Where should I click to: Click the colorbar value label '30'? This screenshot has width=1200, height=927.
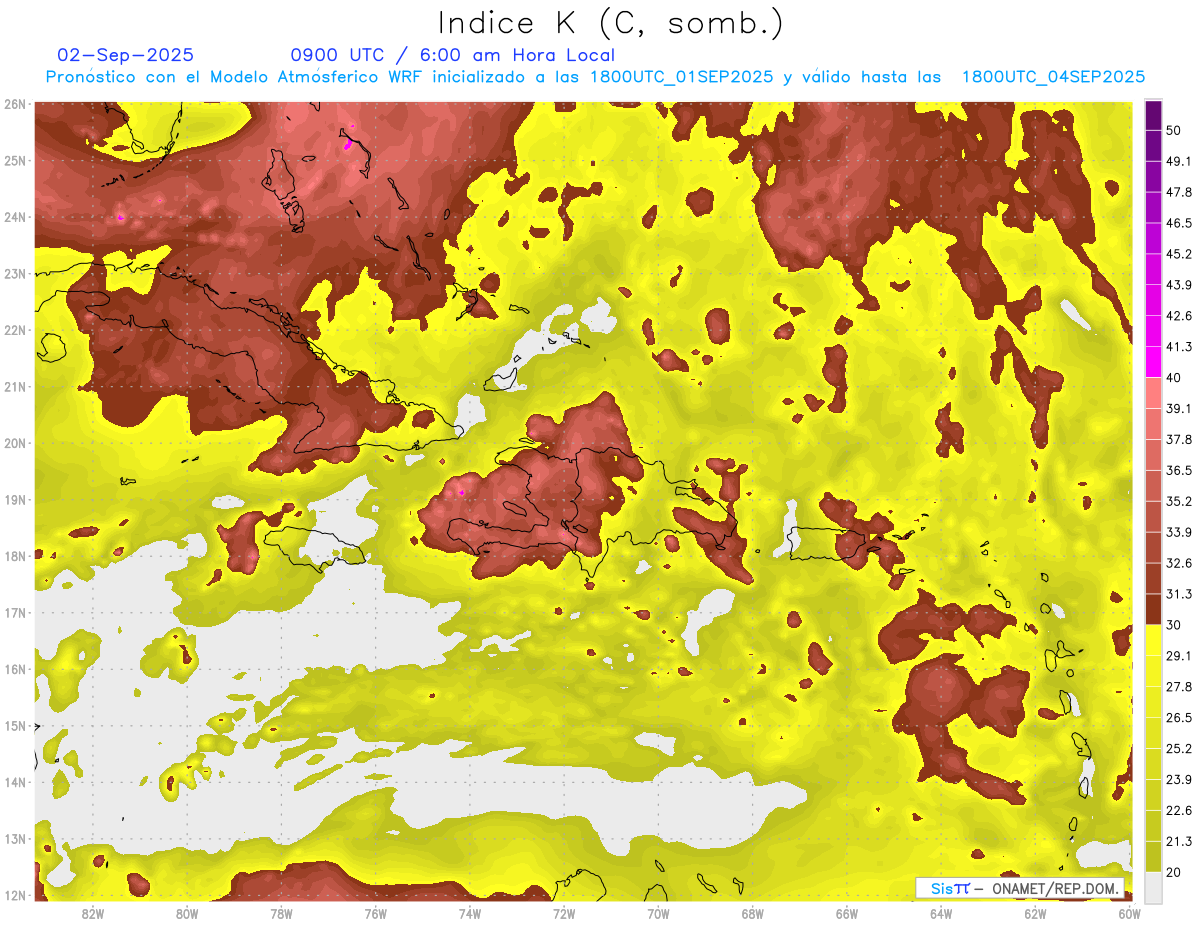tap(1174, 626)
